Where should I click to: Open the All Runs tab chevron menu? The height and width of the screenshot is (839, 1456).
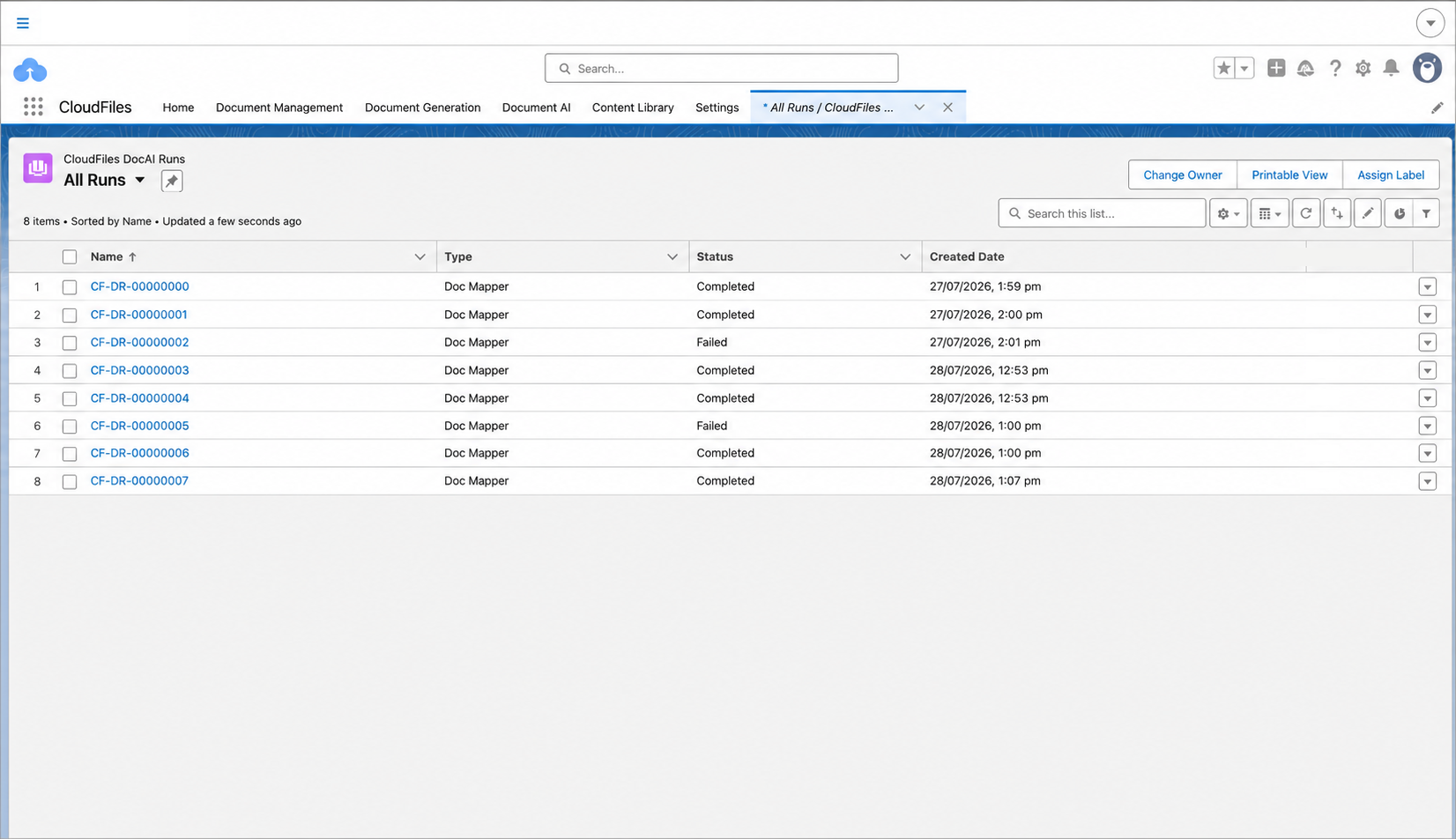pos(919,108)
